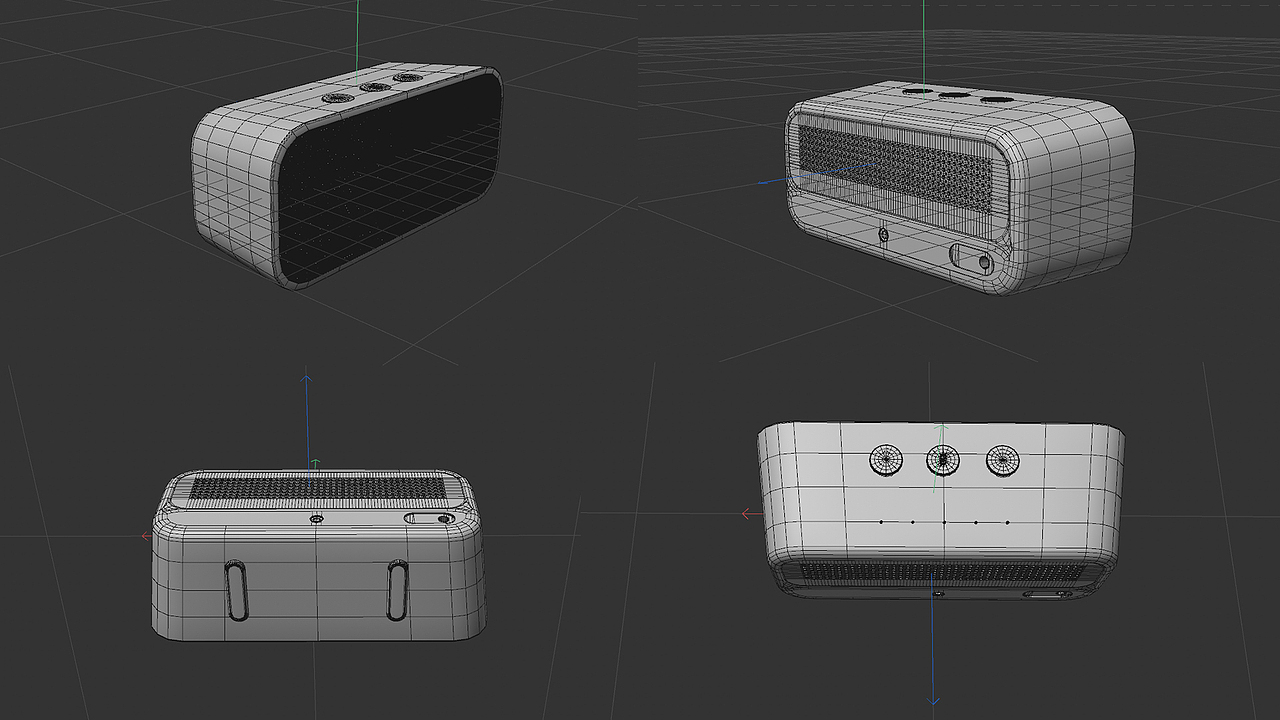
Task: Select the left circular button in top view
Action: click(885, 460)
